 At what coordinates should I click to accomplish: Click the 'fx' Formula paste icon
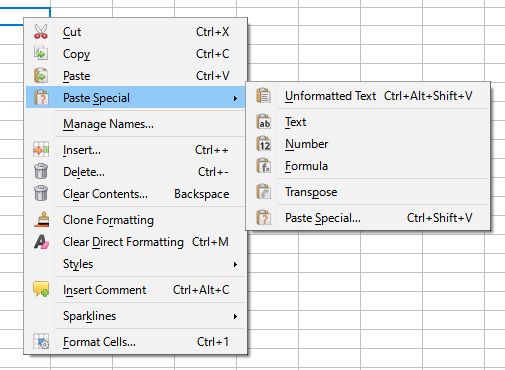(x=263, y=166)
